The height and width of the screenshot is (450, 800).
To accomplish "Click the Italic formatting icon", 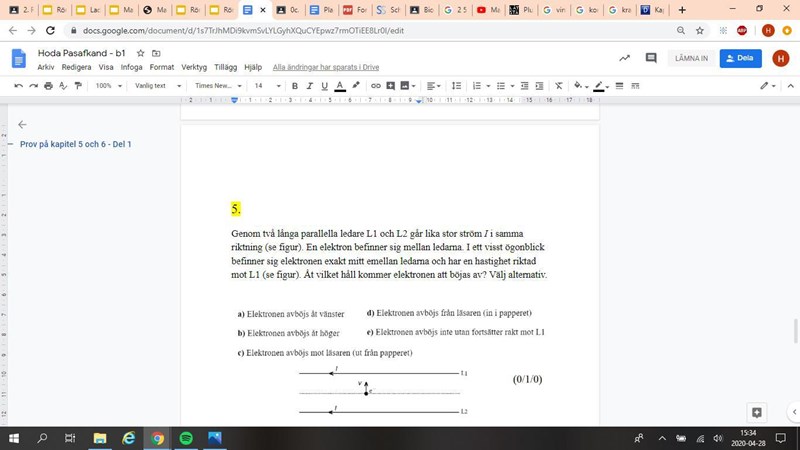I will point(310,86).
